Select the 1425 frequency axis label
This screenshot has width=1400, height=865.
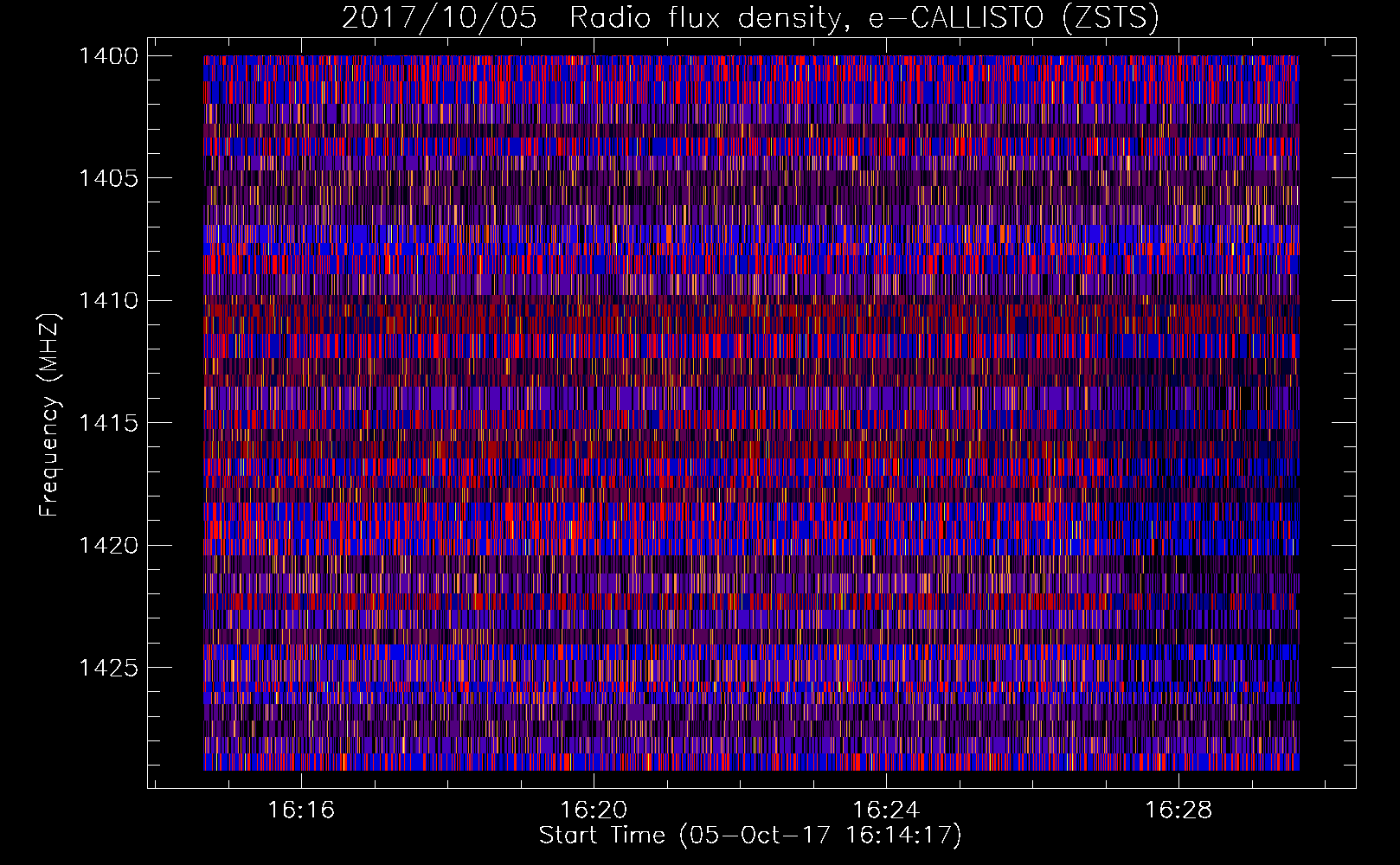click(x=108, y=668)
